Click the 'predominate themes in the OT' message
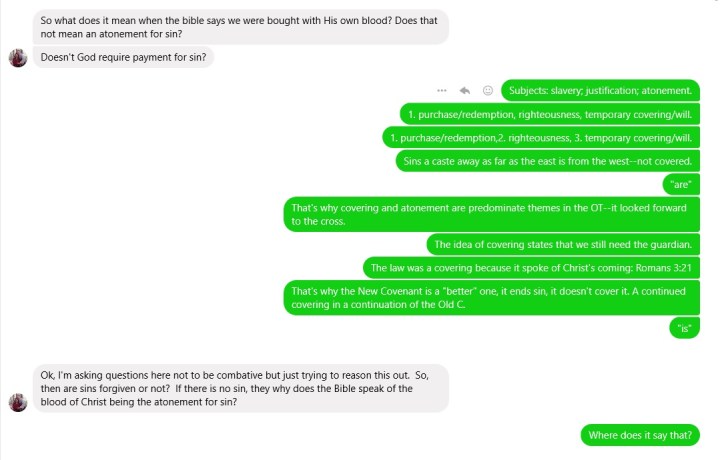 pos(490,215)
